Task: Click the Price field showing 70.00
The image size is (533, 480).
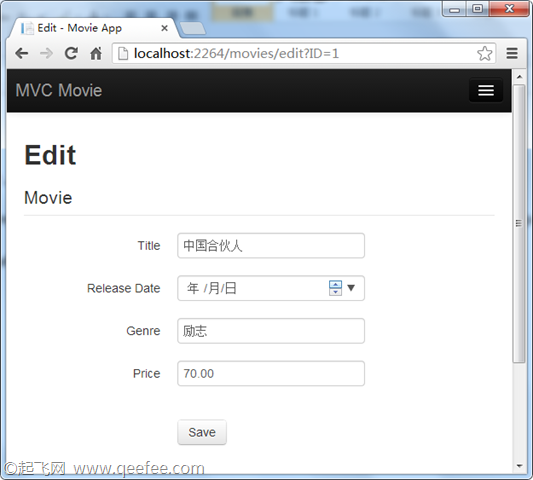Action: [271, 373]
